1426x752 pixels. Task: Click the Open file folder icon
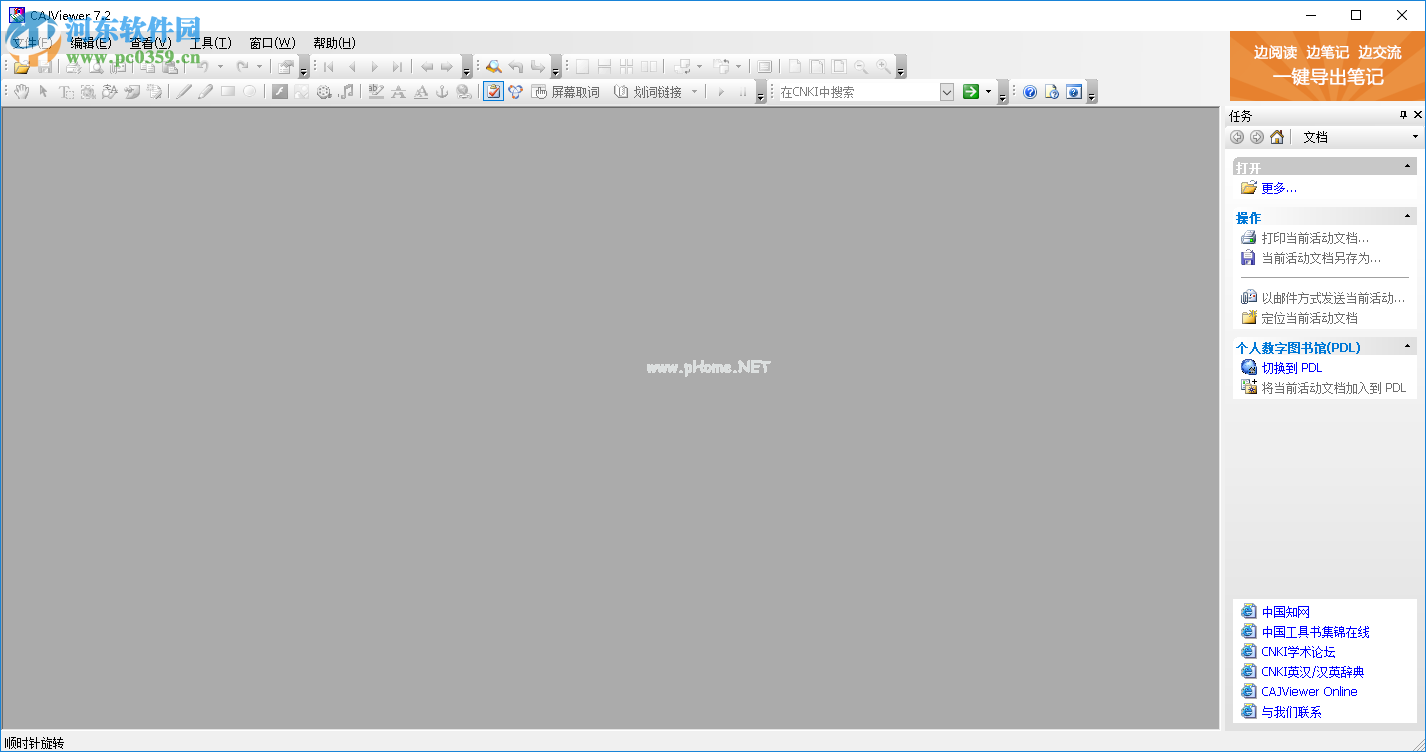[x=22, y=67]
